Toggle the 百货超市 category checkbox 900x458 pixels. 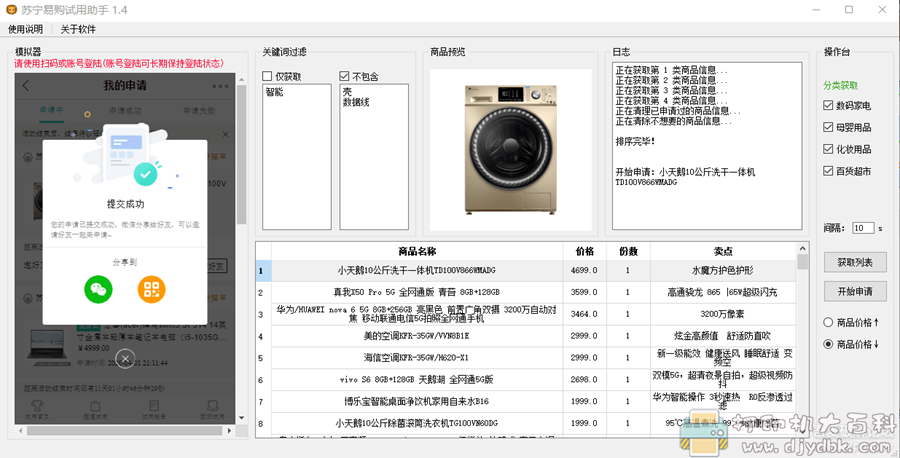click(828, 171)
